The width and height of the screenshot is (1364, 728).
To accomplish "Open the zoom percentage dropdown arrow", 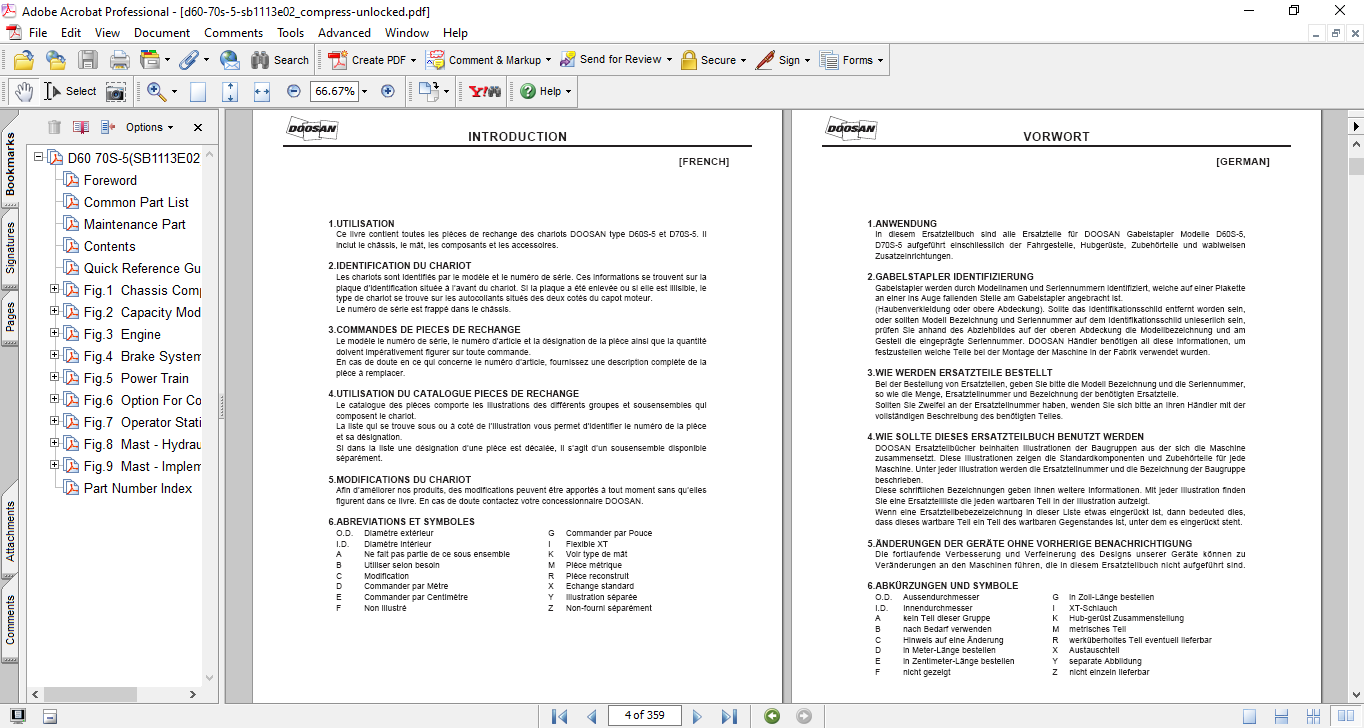I will (x=364, y=91).
